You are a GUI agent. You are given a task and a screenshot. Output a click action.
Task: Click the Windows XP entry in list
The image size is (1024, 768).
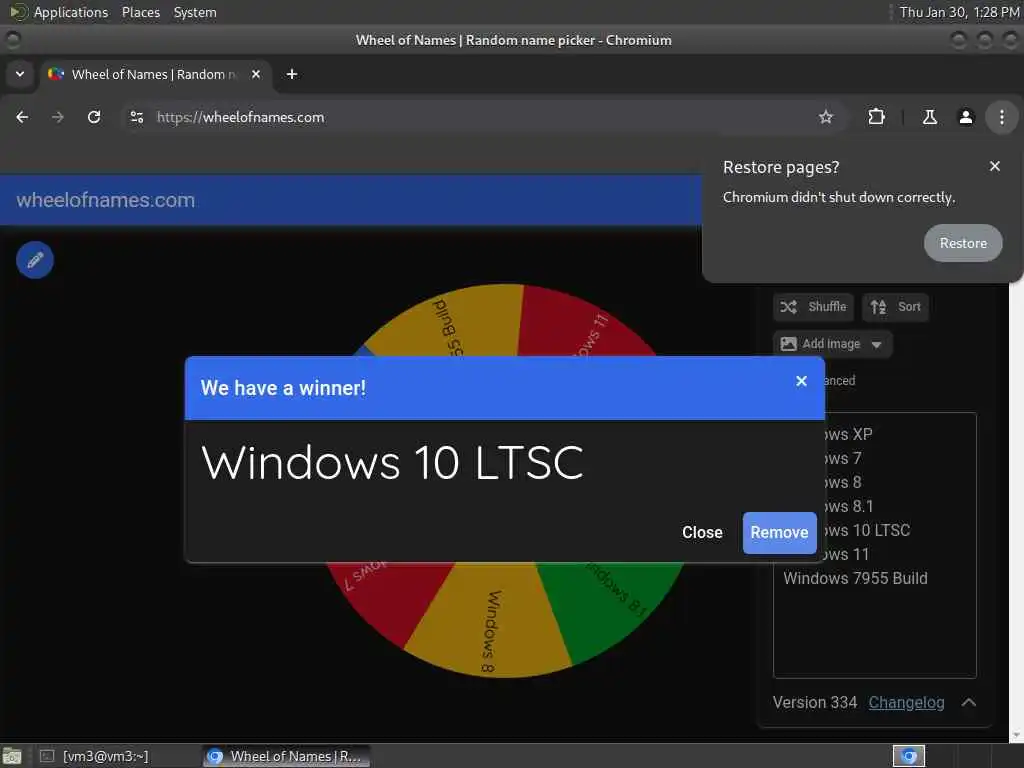847,434
